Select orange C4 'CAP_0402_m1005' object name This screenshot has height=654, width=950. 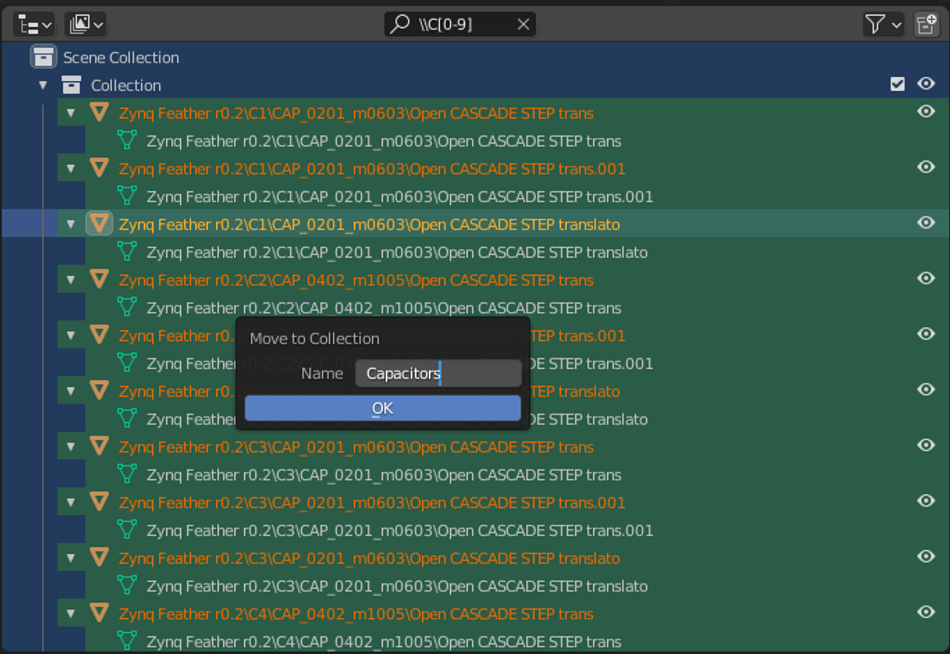tap(356, 614)
